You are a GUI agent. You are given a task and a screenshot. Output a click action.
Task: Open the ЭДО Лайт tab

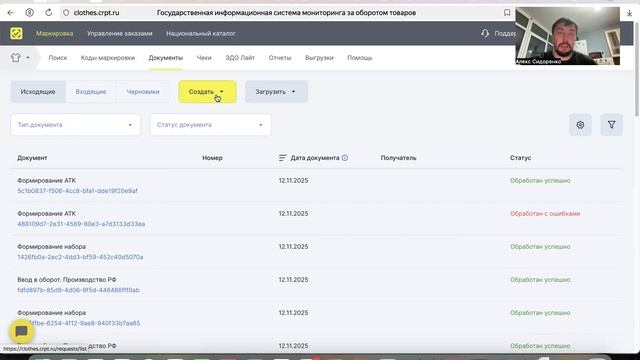[240, 58]
